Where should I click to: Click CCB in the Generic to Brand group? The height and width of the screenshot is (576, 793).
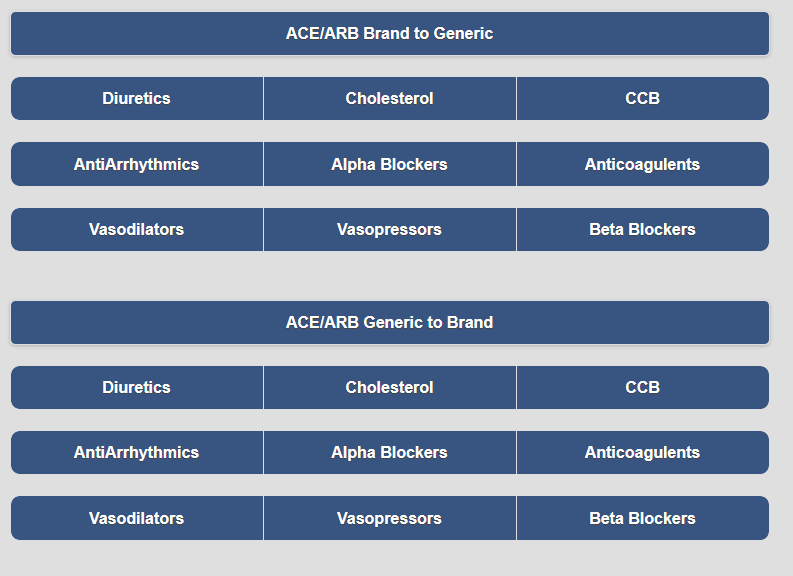pyautogui.click(x=643, y=387)
